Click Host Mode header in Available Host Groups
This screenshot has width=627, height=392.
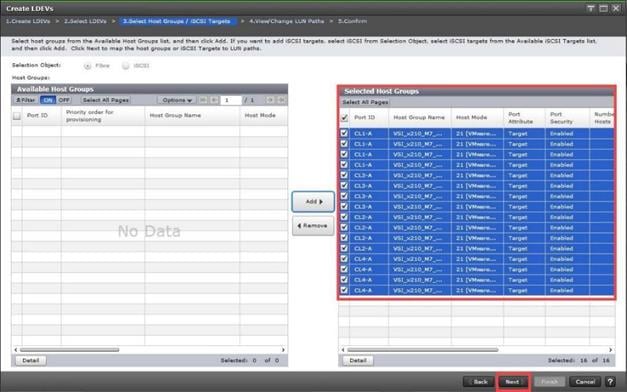coord(264,116)
